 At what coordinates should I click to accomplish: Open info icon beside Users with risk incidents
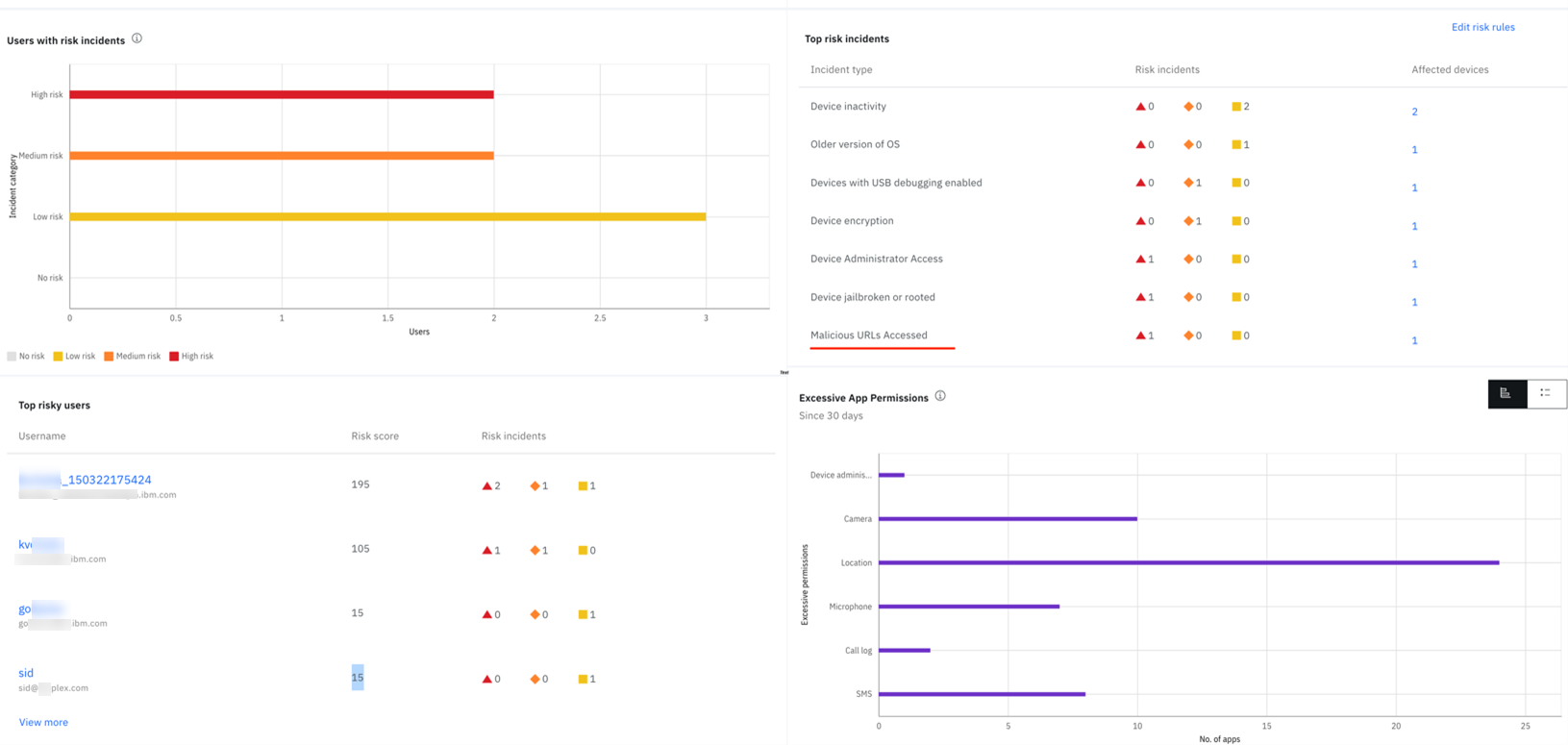(x=137, y=38)
